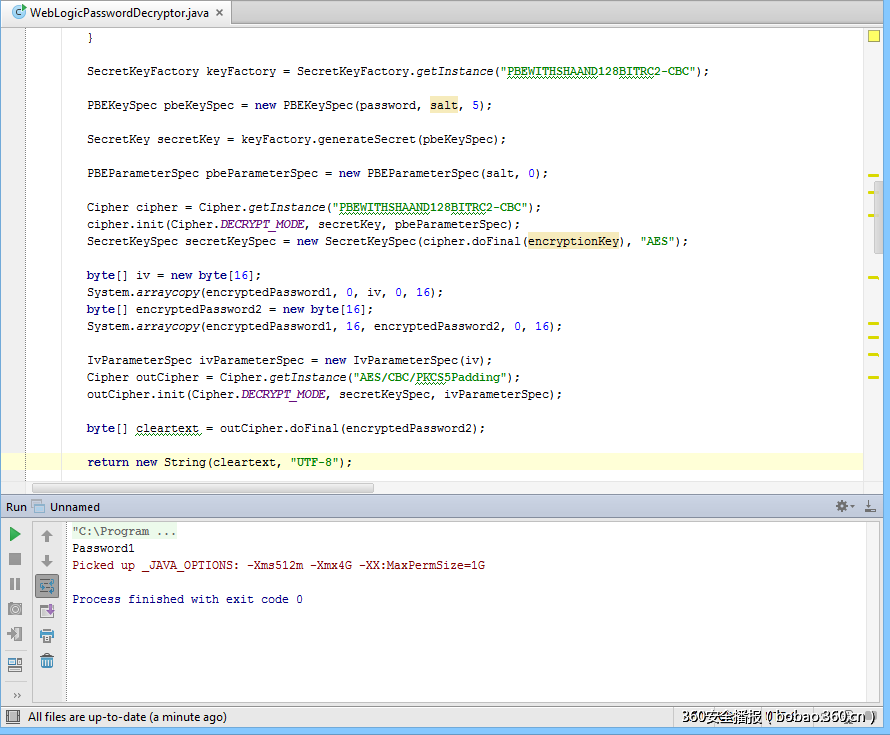The height and width of the screenshot is (735, 890).
Task: Pause the program output
Action: [x=15, y=584]
